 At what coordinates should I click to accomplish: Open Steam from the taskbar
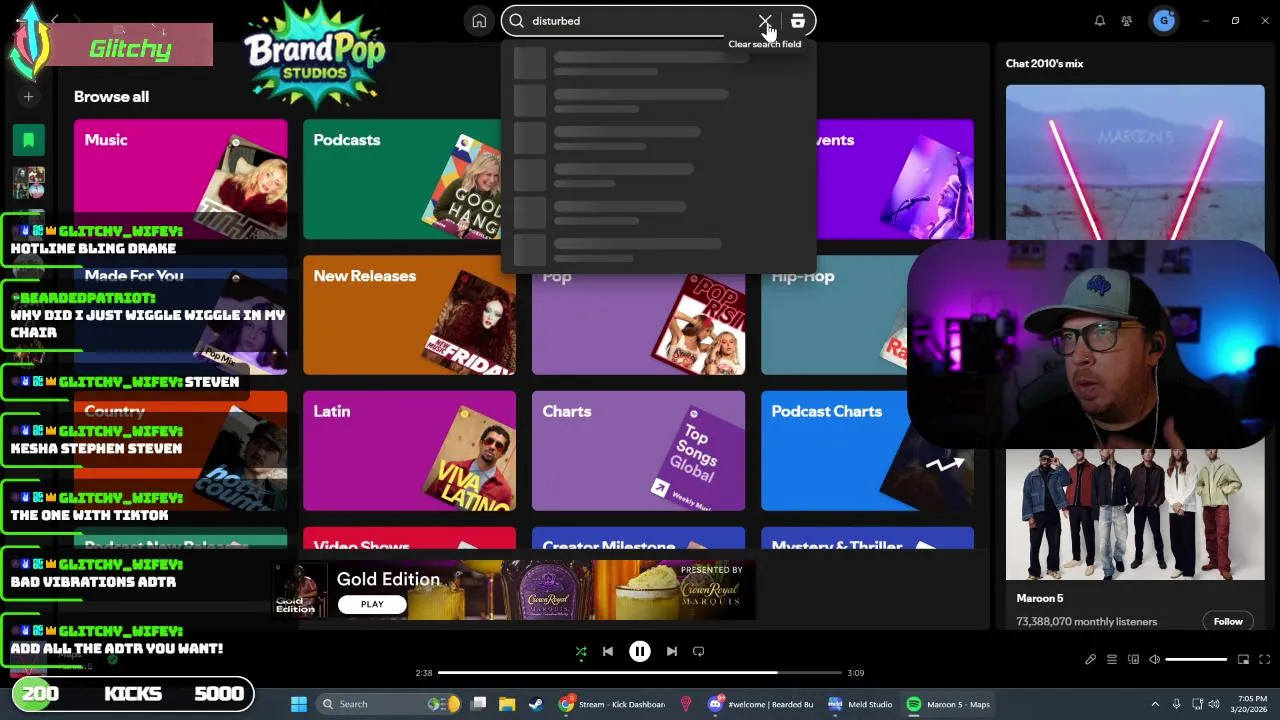(x=534, y=704)
